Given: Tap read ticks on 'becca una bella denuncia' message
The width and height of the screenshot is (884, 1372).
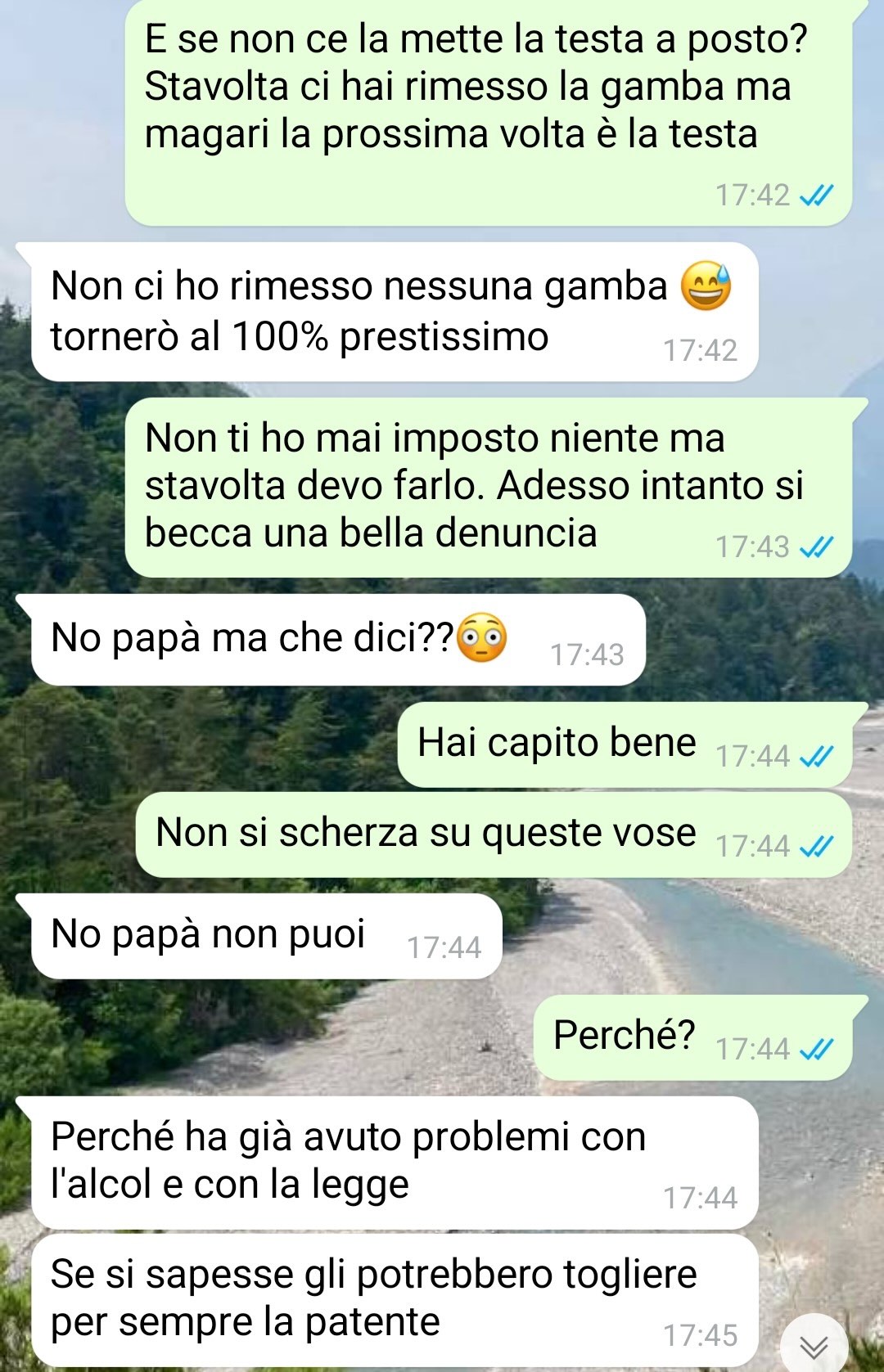Looking at the screenshot, I should [x=816, y=547].
